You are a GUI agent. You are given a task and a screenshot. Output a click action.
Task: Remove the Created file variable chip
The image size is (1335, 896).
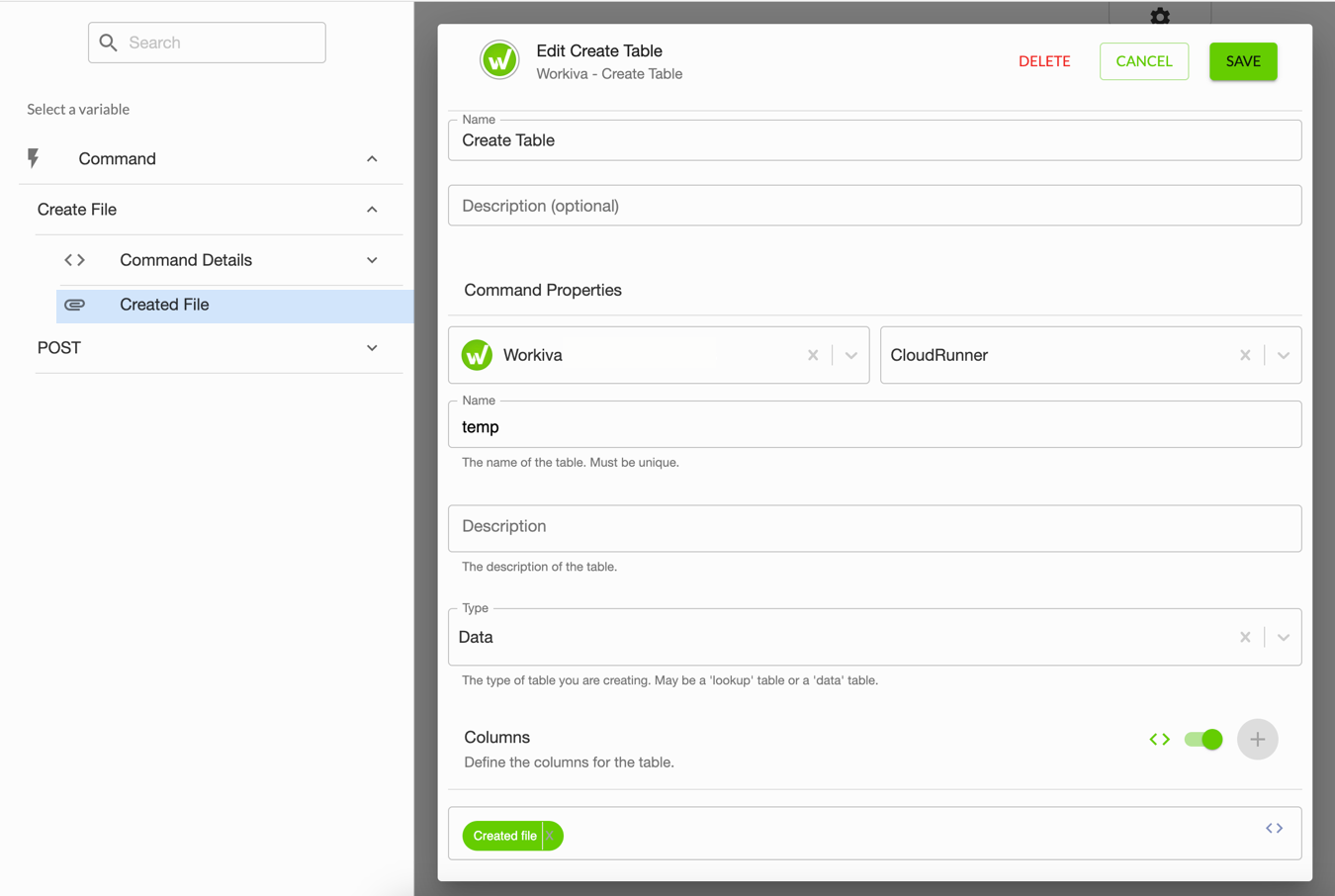pyautogui.click(x=552, y=836)
